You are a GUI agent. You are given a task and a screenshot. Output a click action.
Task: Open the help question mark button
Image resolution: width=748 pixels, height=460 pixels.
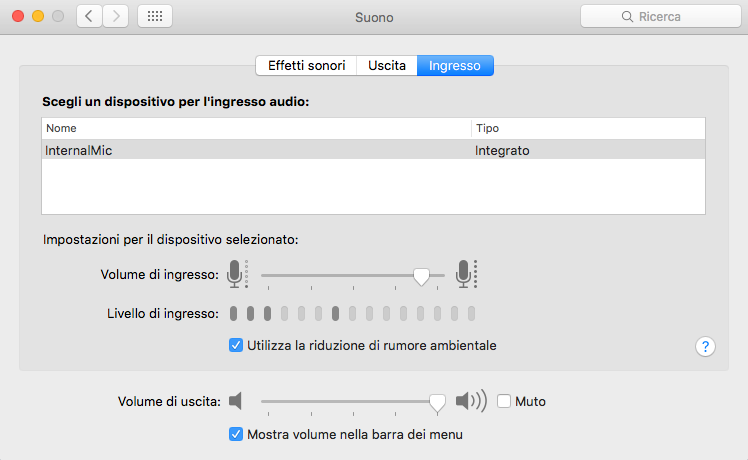[705, 346]
